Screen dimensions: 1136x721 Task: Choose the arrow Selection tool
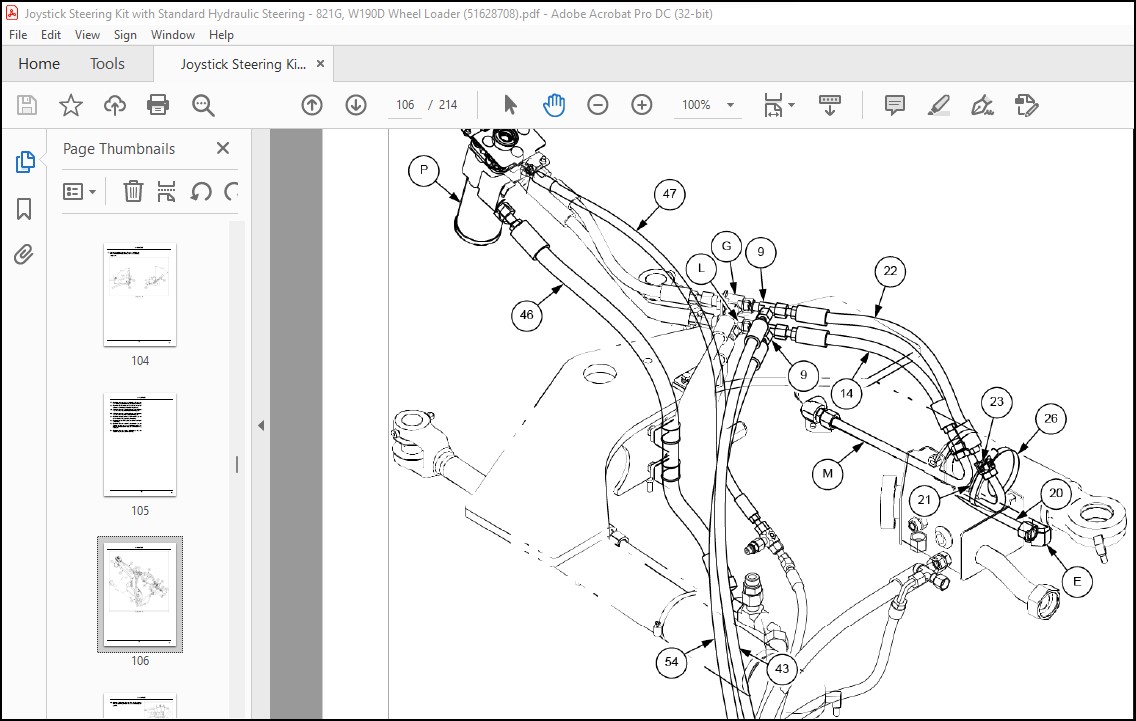pos(510,105)
